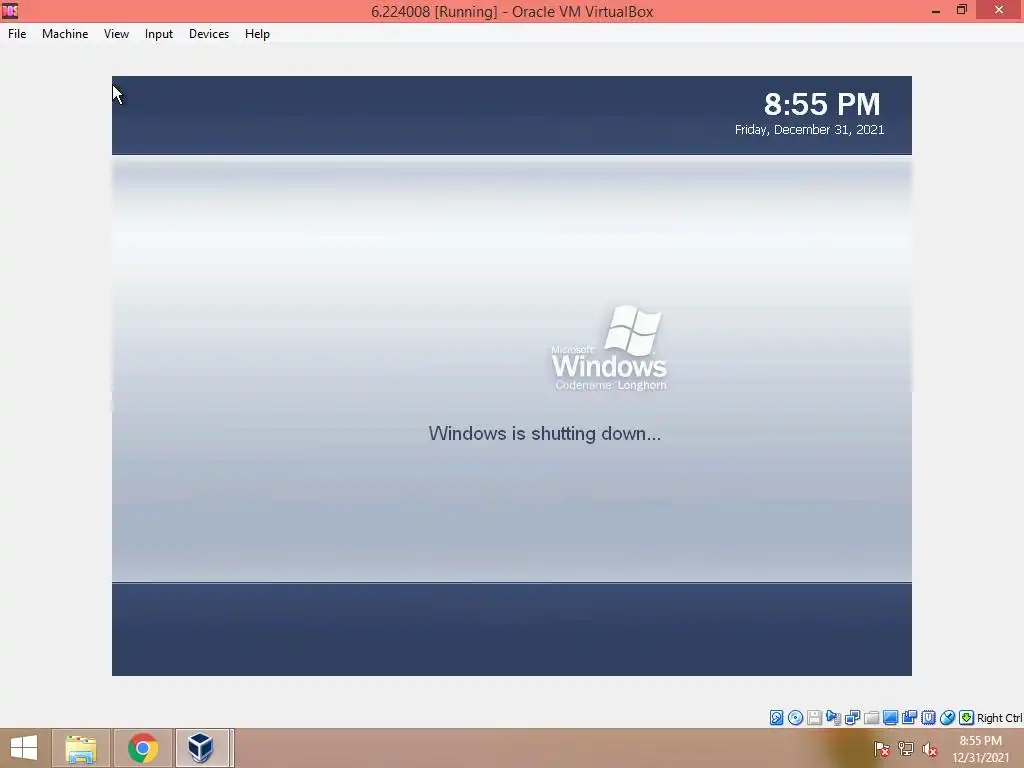The image size is (1024, 768).
Task: Close the VirtualBox VM window
Action: [999, 10]
